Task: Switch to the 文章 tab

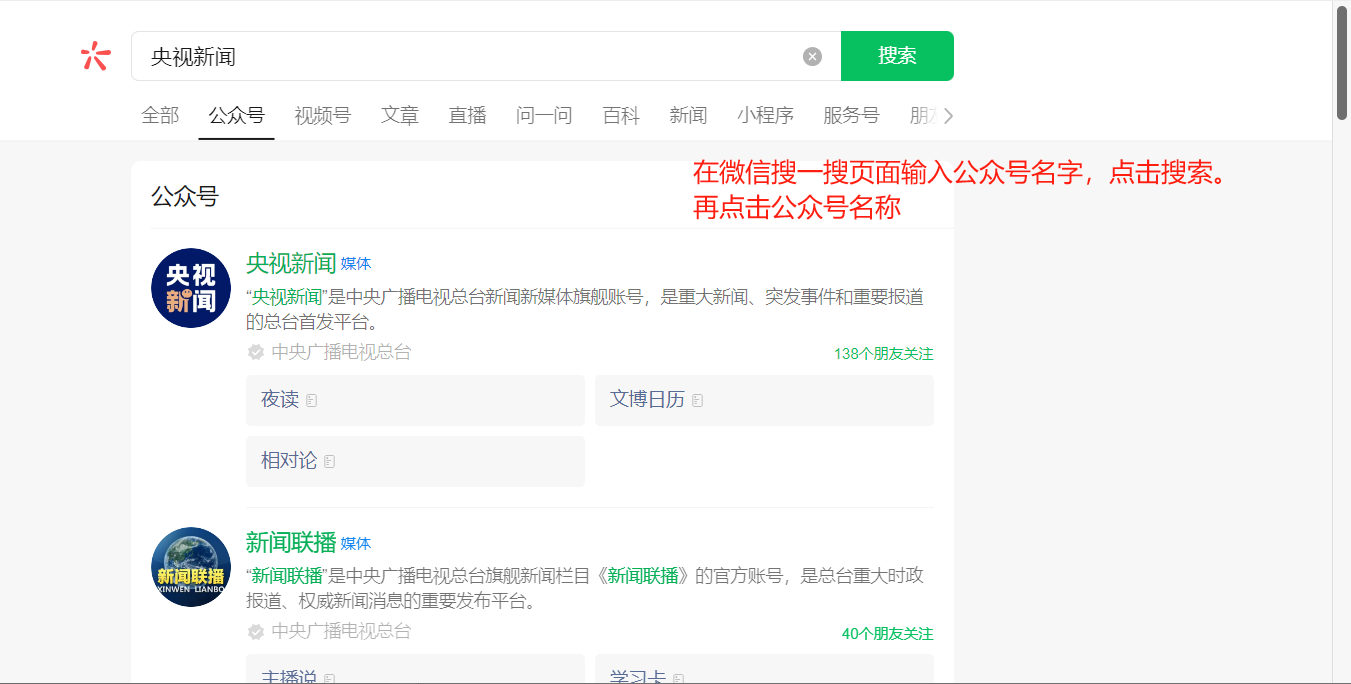Action: (400, 116)
